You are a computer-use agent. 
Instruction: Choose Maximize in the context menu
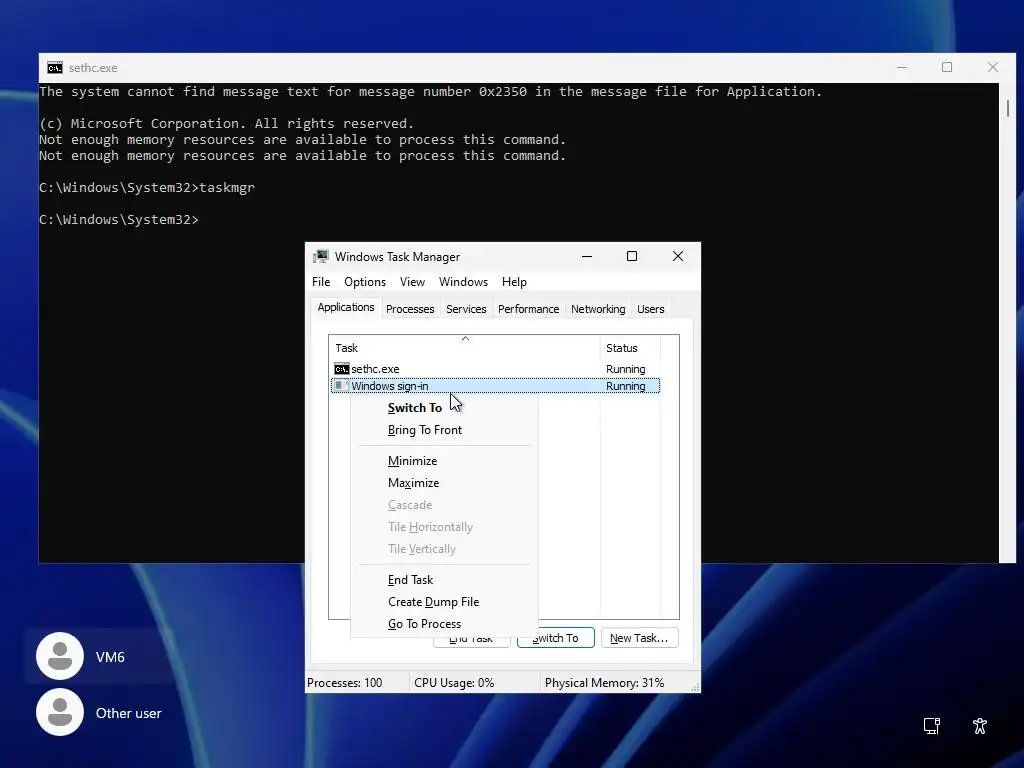(444, 483)
